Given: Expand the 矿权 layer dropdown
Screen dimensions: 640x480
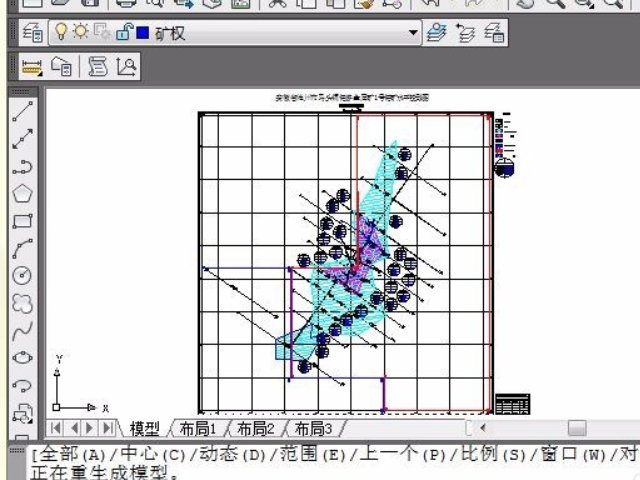Looking at the screenshot, I should point(413,33).
